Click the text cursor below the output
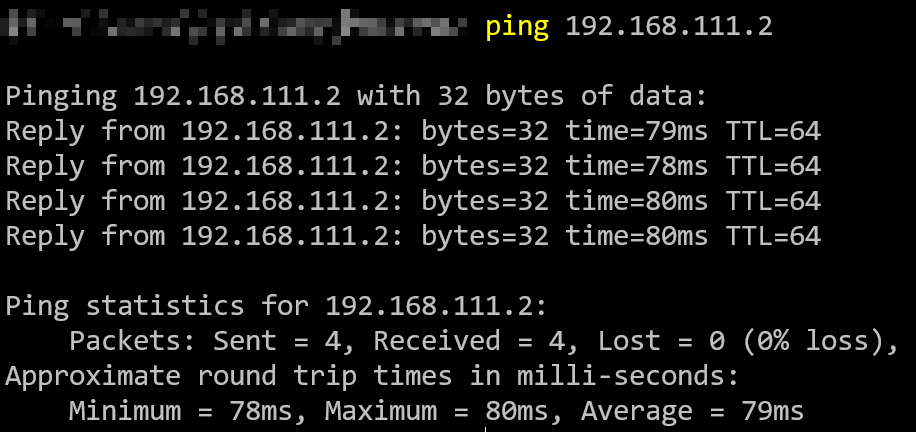This screenshot has width=916, height=432. point(487,427)
